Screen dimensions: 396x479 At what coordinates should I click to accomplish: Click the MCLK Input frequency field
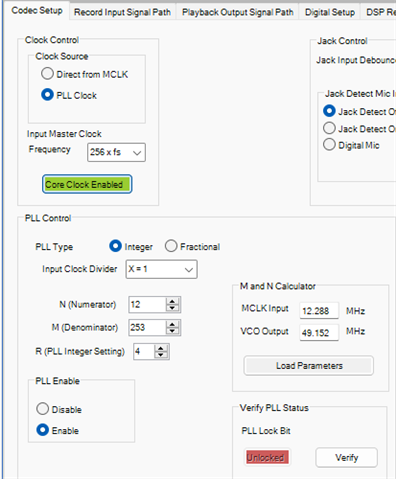pos(319,311)
